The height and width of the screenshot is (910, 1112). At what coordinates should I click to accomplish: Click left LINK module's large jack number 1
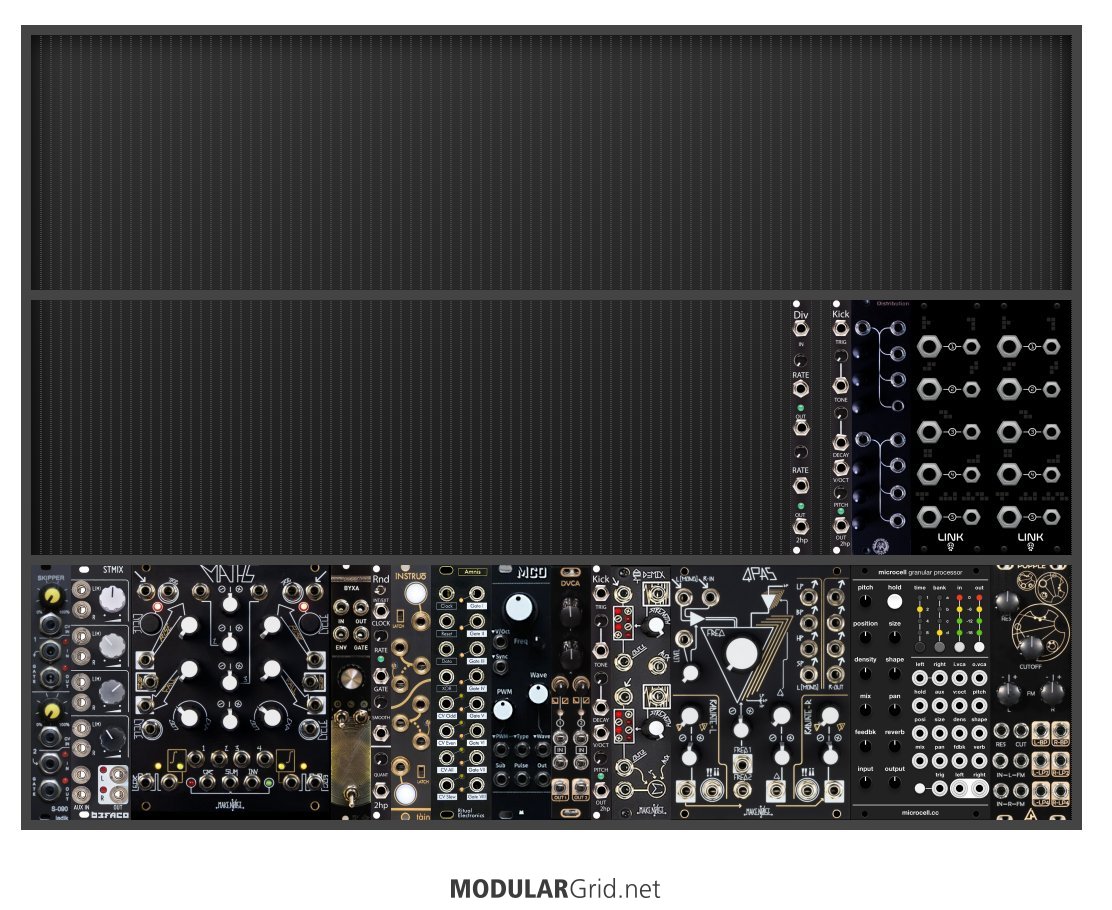coord(929,347)
